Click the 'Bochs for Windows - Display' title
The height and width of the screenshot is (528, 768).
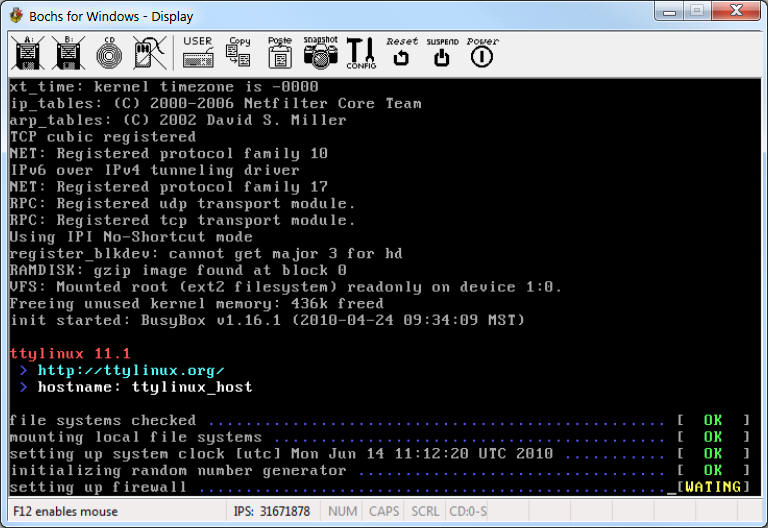111,16
